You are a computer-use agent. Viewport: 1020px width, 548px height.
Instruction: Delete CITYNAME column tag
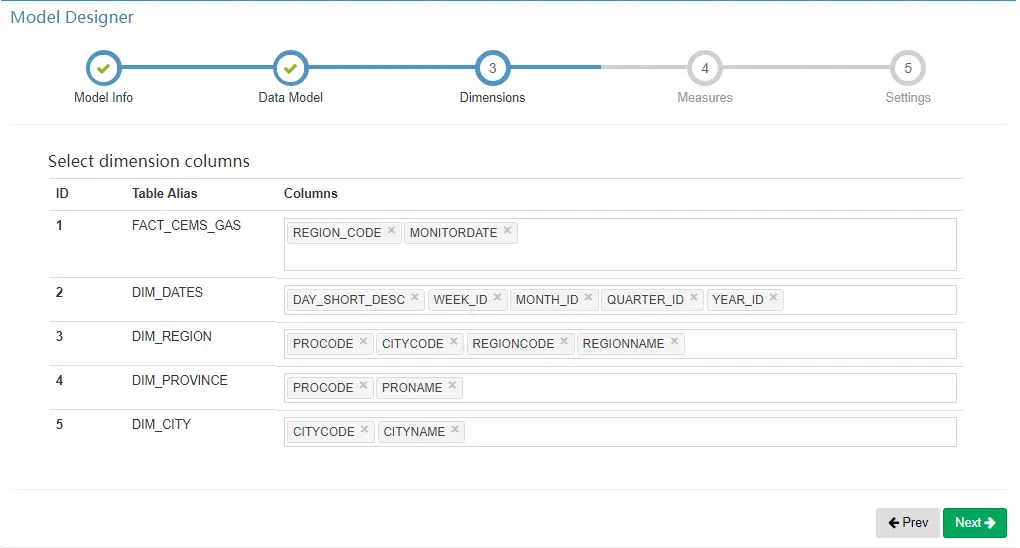coord(455,429)
